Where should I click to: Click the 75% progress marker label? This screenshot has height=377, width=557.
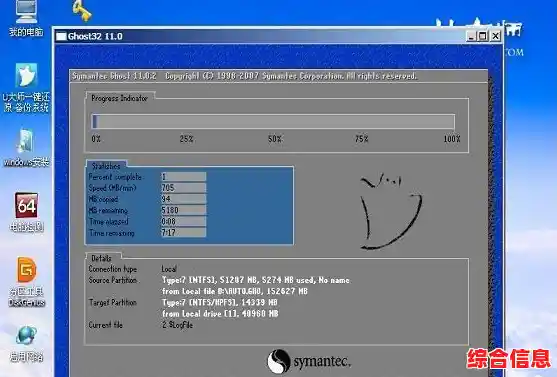click(362, 139)
